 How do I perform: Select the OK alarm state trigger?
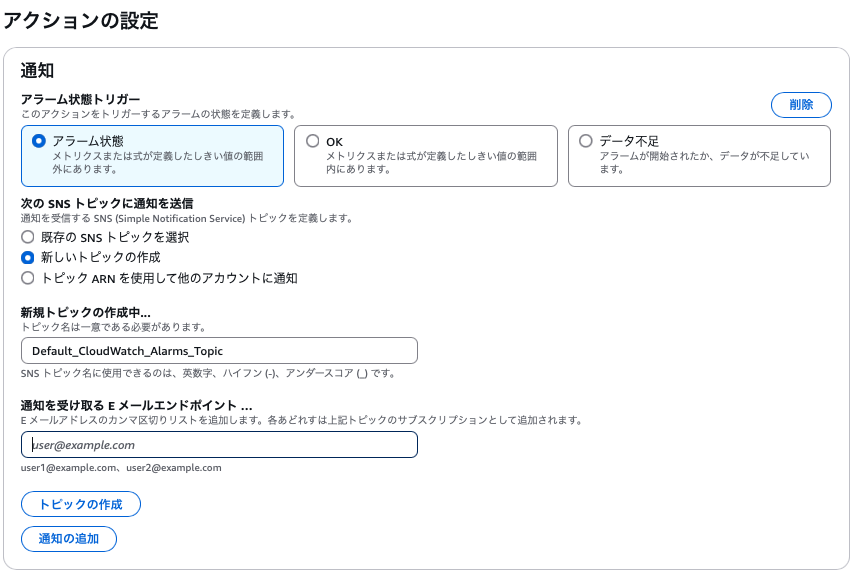(x=312, y=140)
